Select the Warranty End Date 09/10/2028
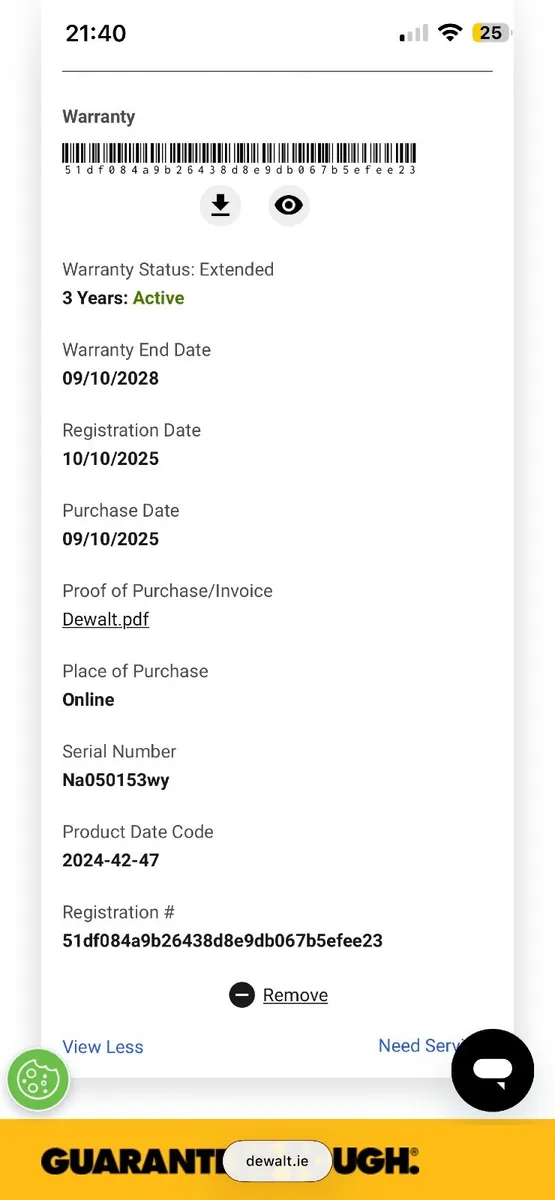The image size is (555, 1200). coord(110,378)
